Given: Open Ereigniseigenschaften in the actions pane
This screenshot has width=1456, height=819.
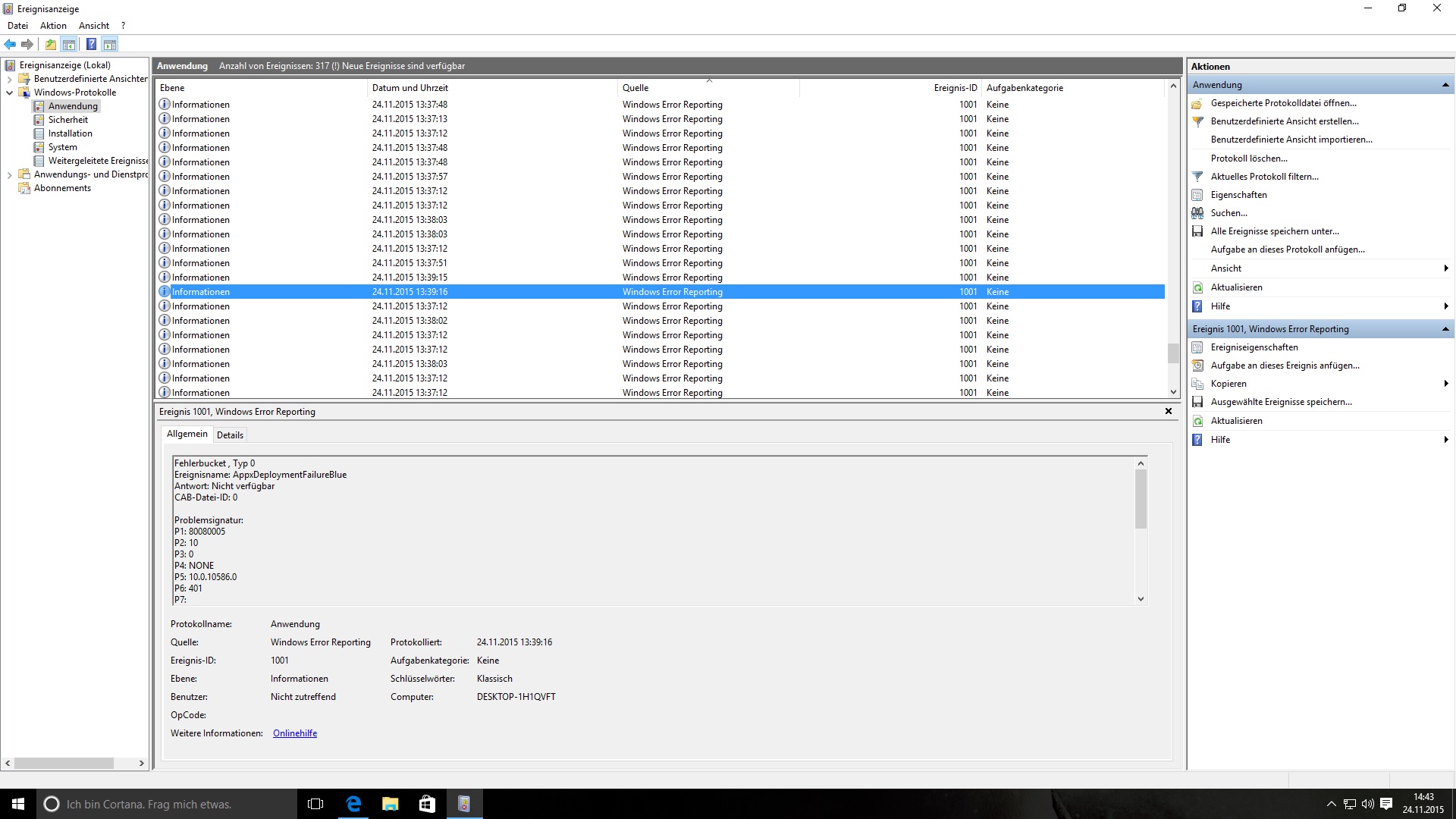Looking at the screenshot, I should [1254, 347].
